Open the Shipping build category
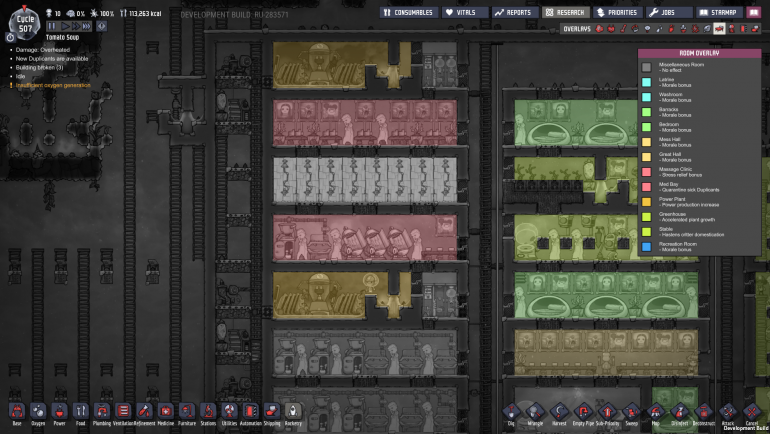 pos(272,411)
